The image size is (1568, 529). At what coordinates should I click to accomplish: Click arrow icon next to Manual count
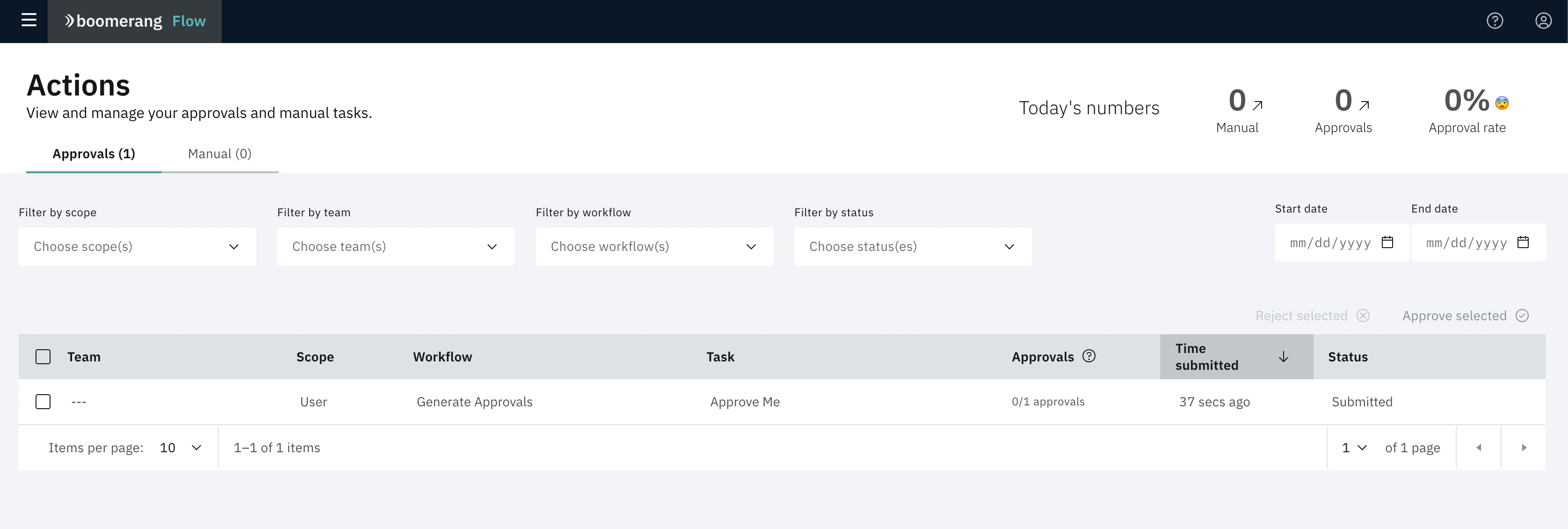pyautogui.click(x=1257, y=105)
